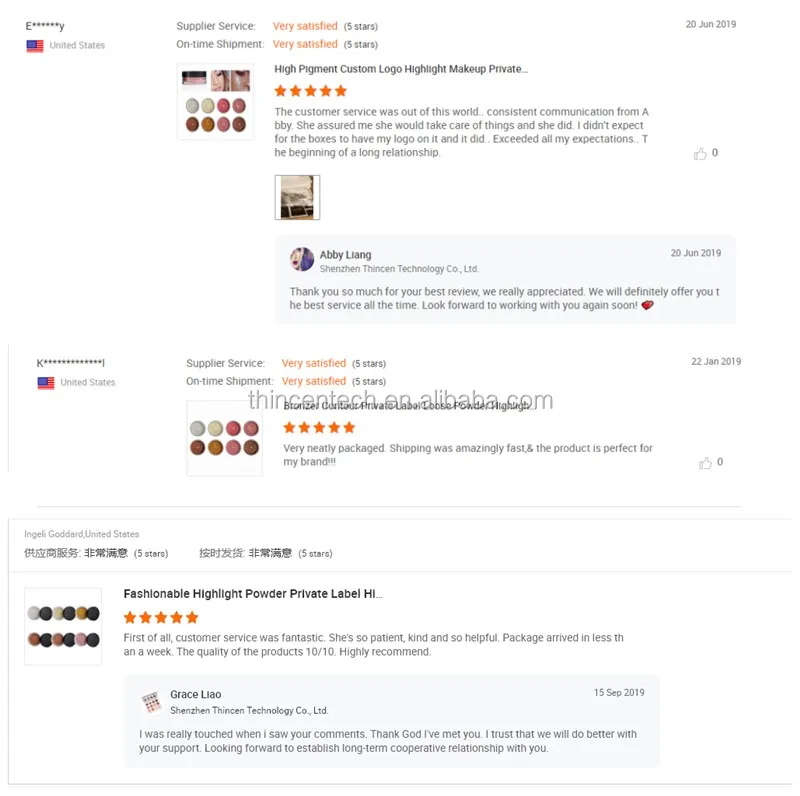Click Shenzhen Thincen Technology under Grace Liao

[x=249, y=711]
